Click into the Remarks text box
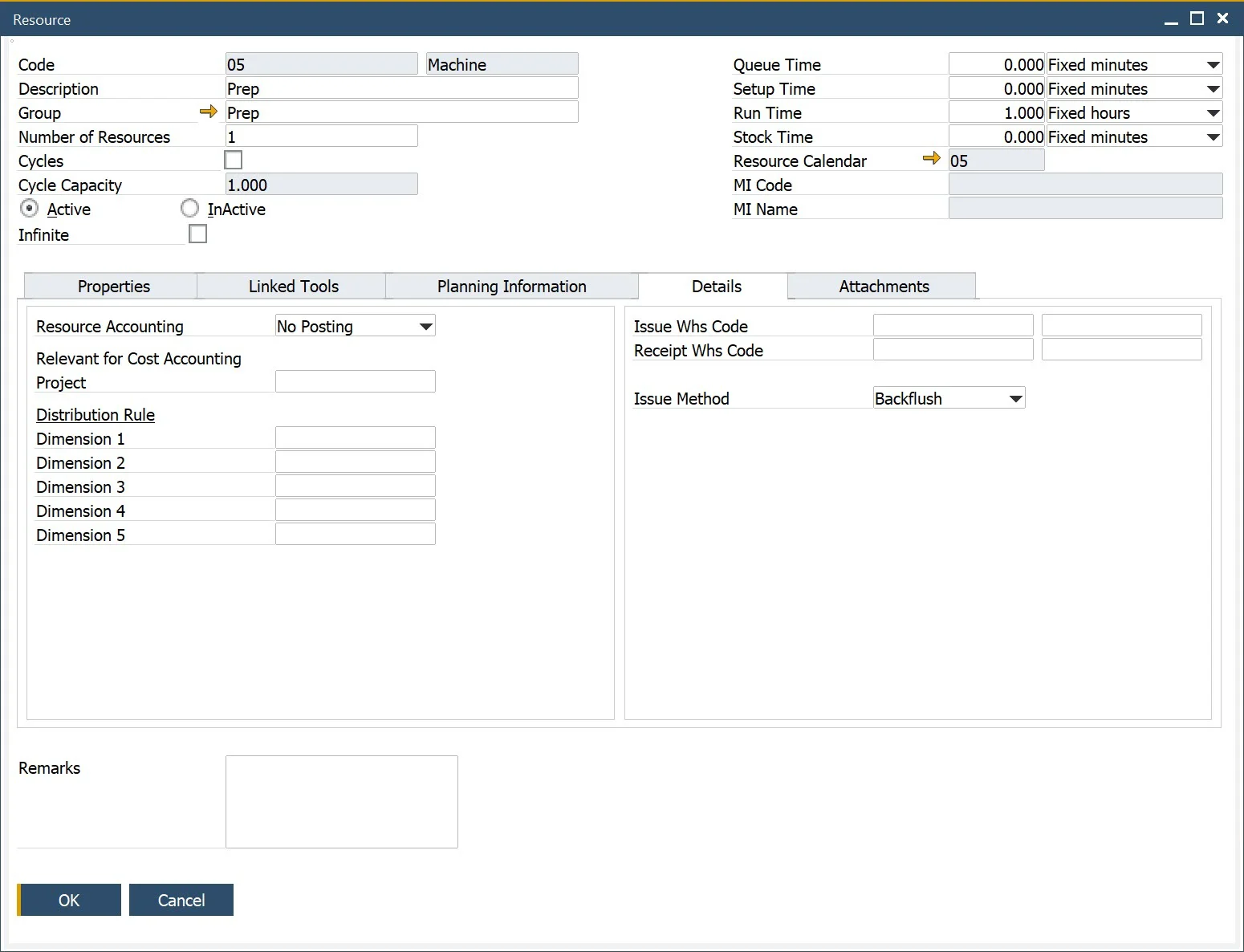 tap(341, 801)
